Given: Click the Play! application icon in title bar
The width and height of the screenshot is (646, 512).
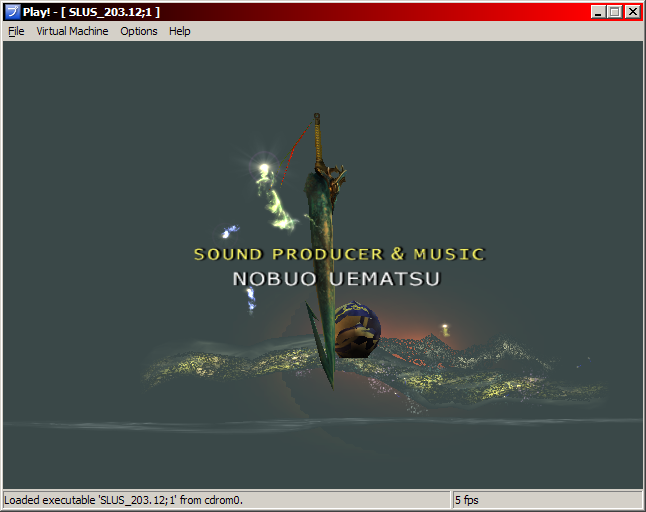Looking at the screenshot, I should pyautogui.click(x=12, y=12).
